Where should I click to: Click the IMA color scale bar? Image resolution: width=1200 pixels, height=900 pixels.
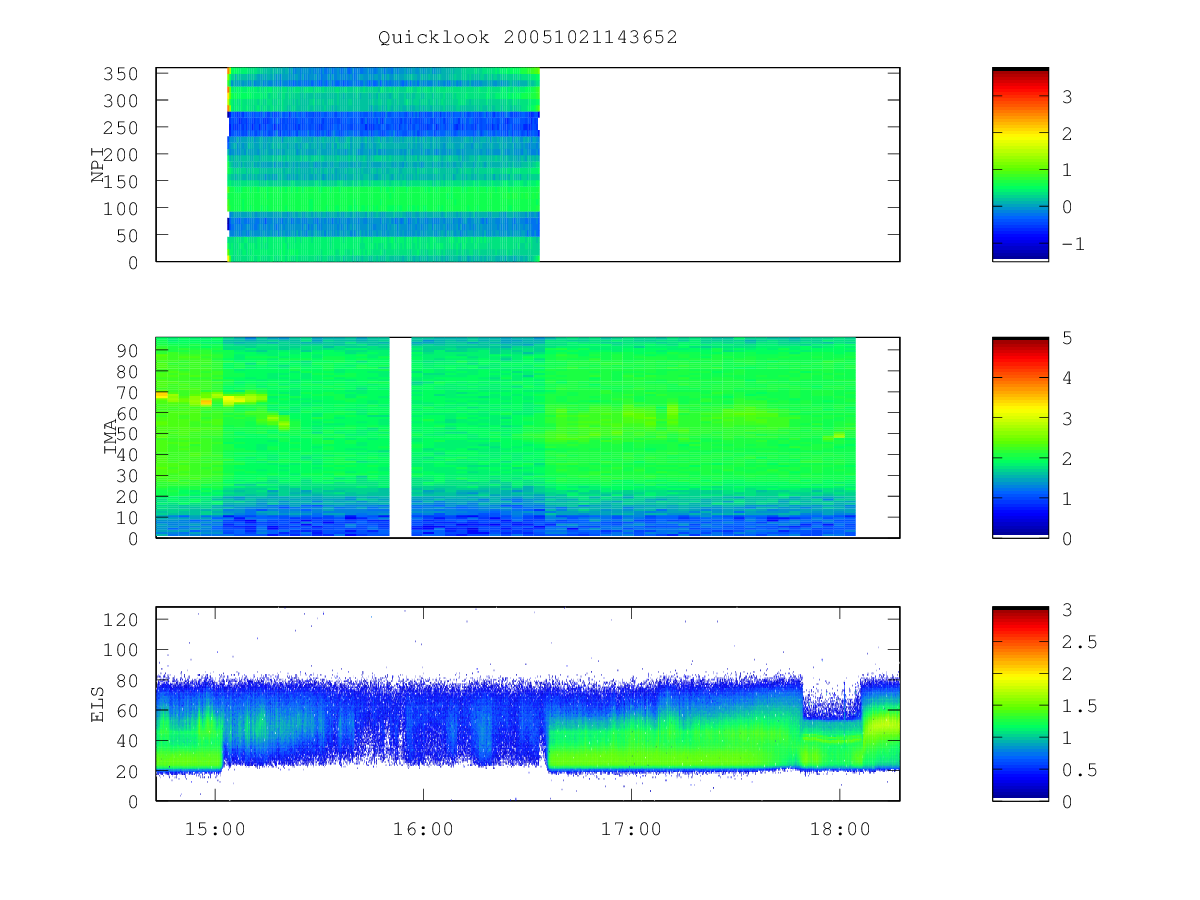1020,437
